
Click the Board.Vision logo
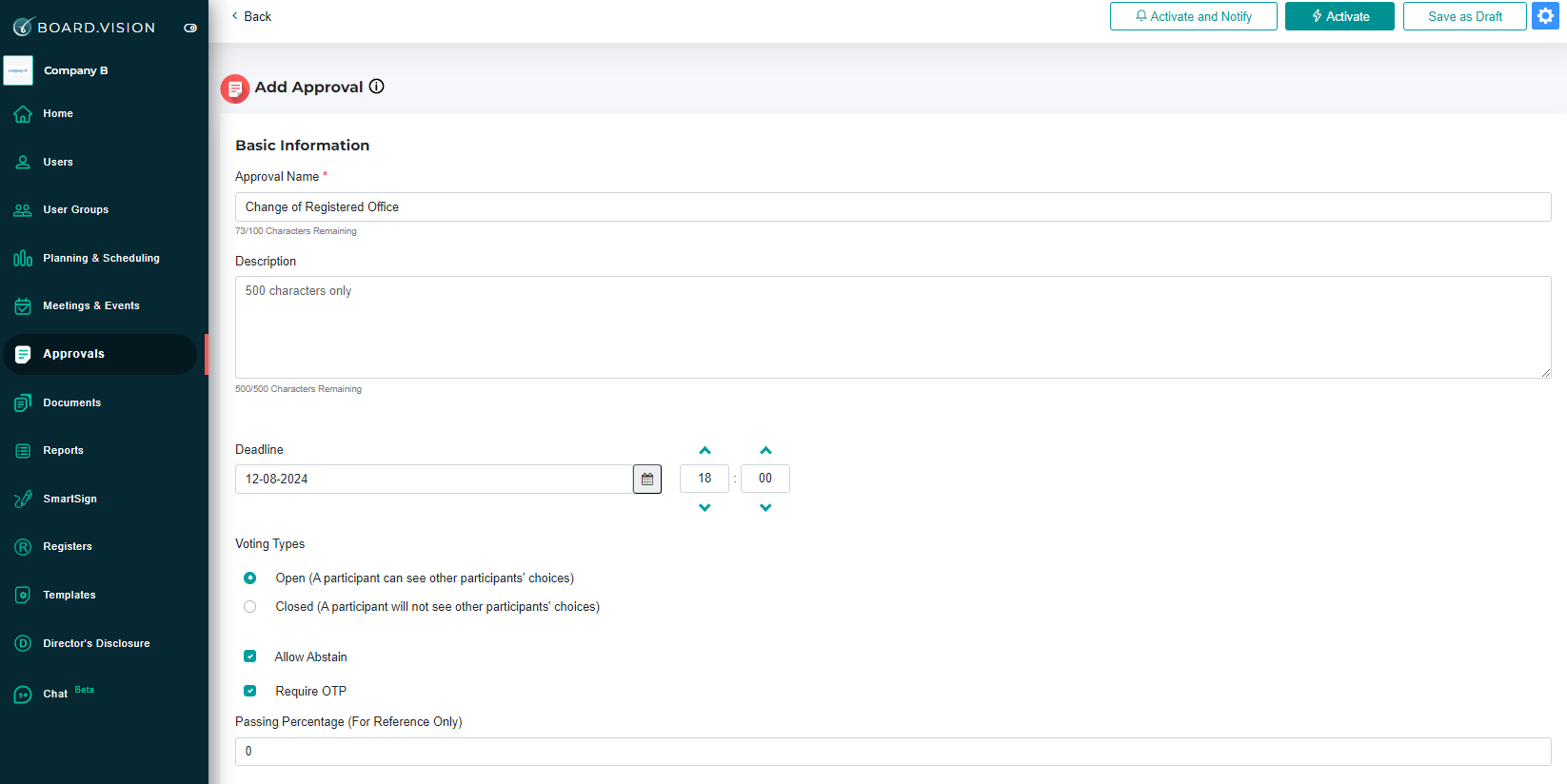click(x=84, y=27)
